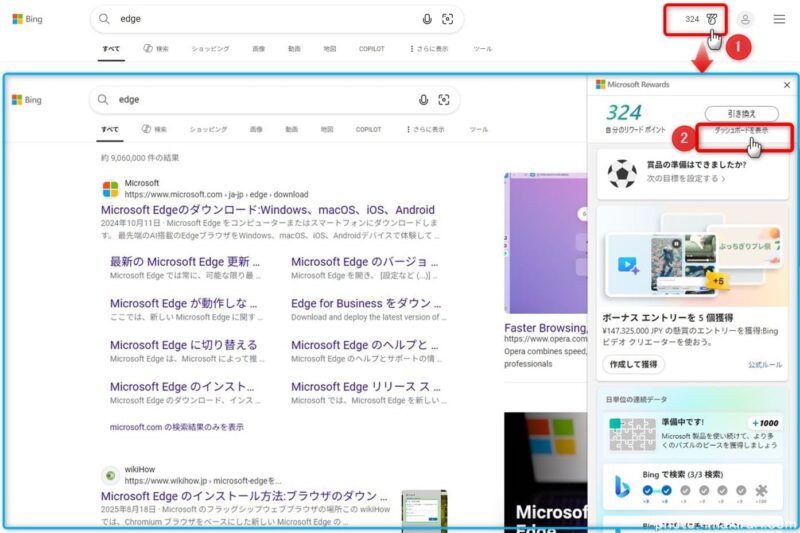Open the 公式ルール link
The width and height of the screenshot is (800, 533).
pyautogui.click(x=765, y=365)
